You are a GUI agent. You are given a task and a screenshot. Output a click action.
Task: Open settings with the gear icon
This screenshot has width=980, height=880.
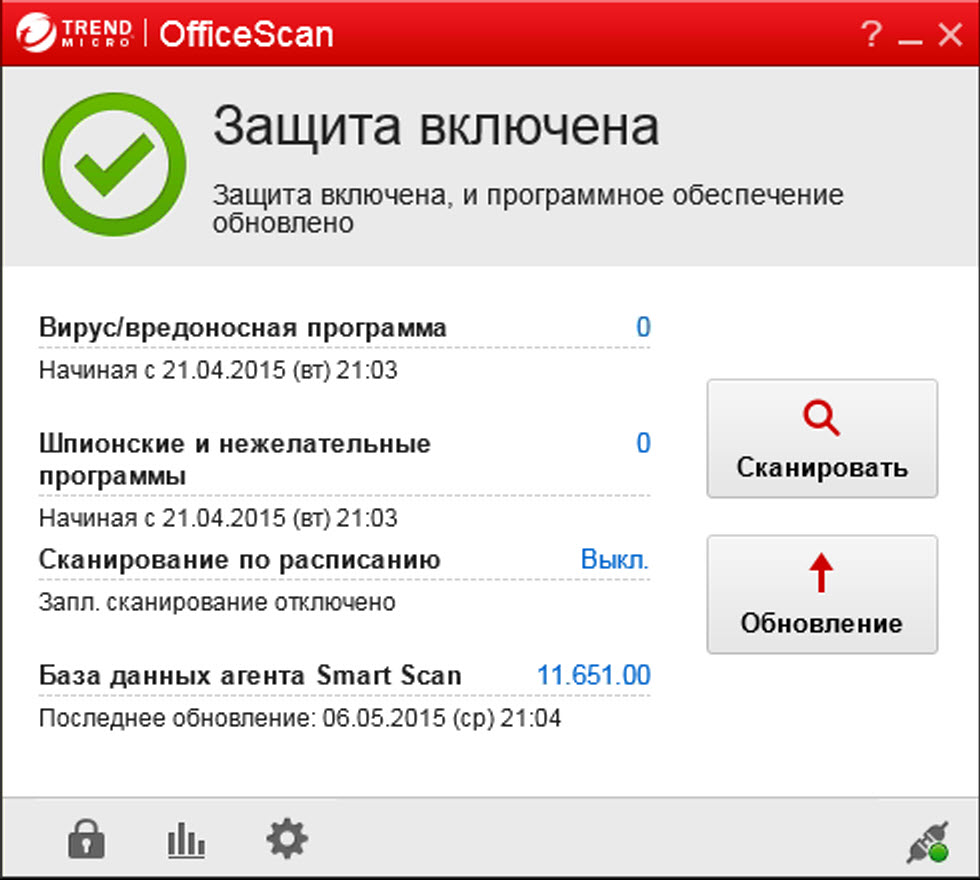pyautogui.click(x=287, y=838)
